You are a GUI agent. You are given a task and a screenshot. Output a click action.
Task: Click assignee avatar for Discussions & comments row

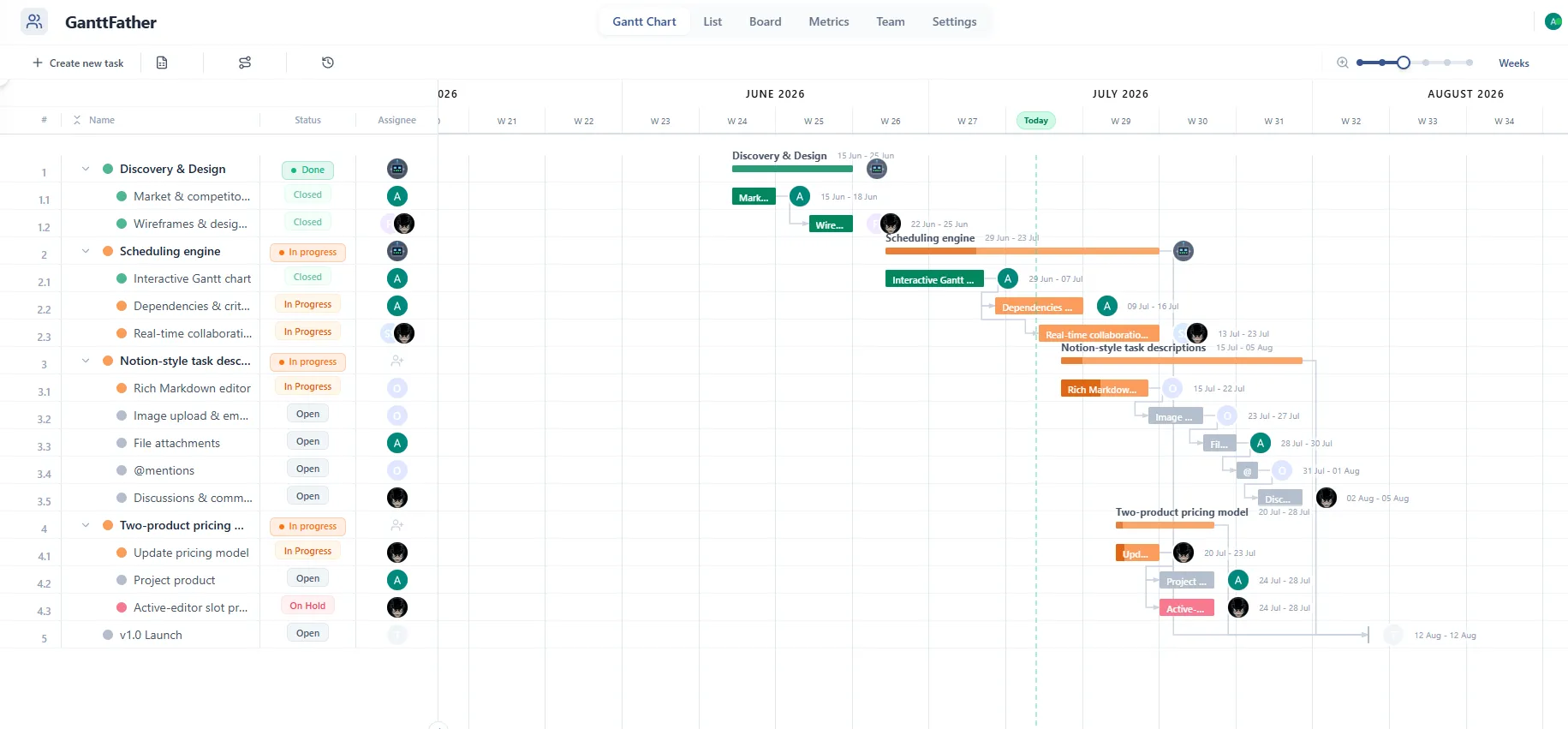click(396, 498)
